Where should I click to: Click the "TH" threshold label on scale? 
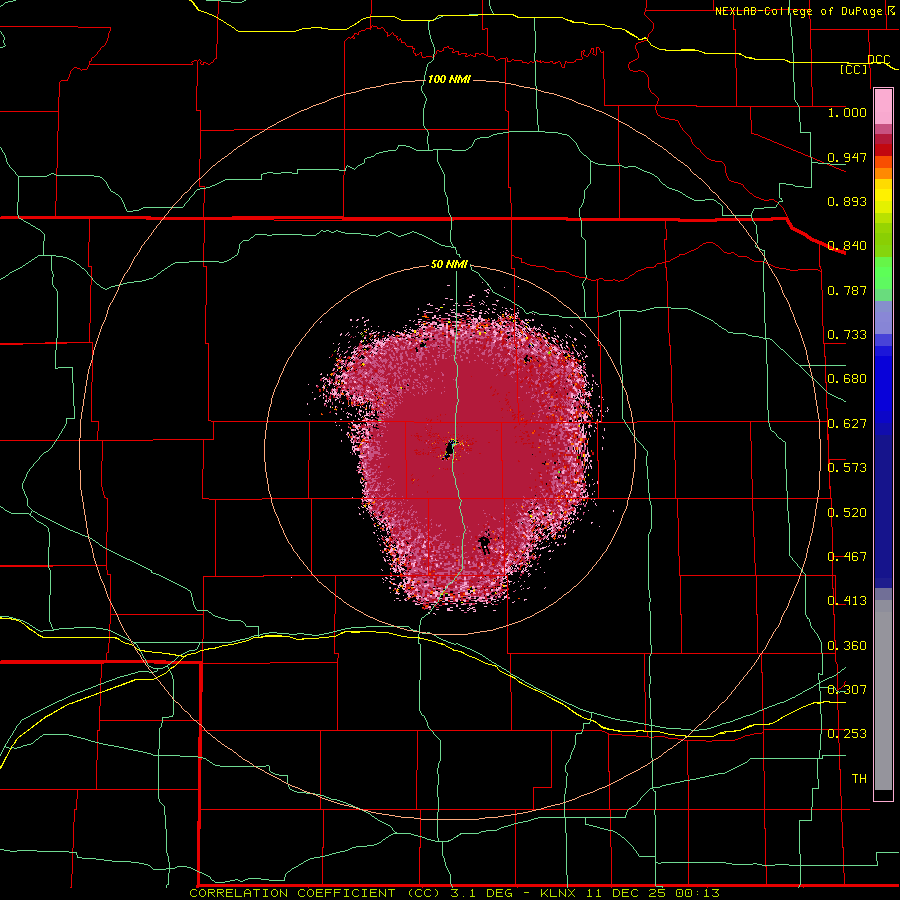859,779
